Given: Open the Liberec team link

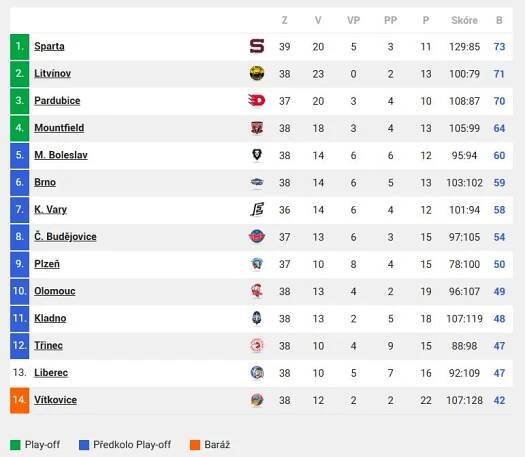Looking at the screenshot, I should click(x=51, y=373).
